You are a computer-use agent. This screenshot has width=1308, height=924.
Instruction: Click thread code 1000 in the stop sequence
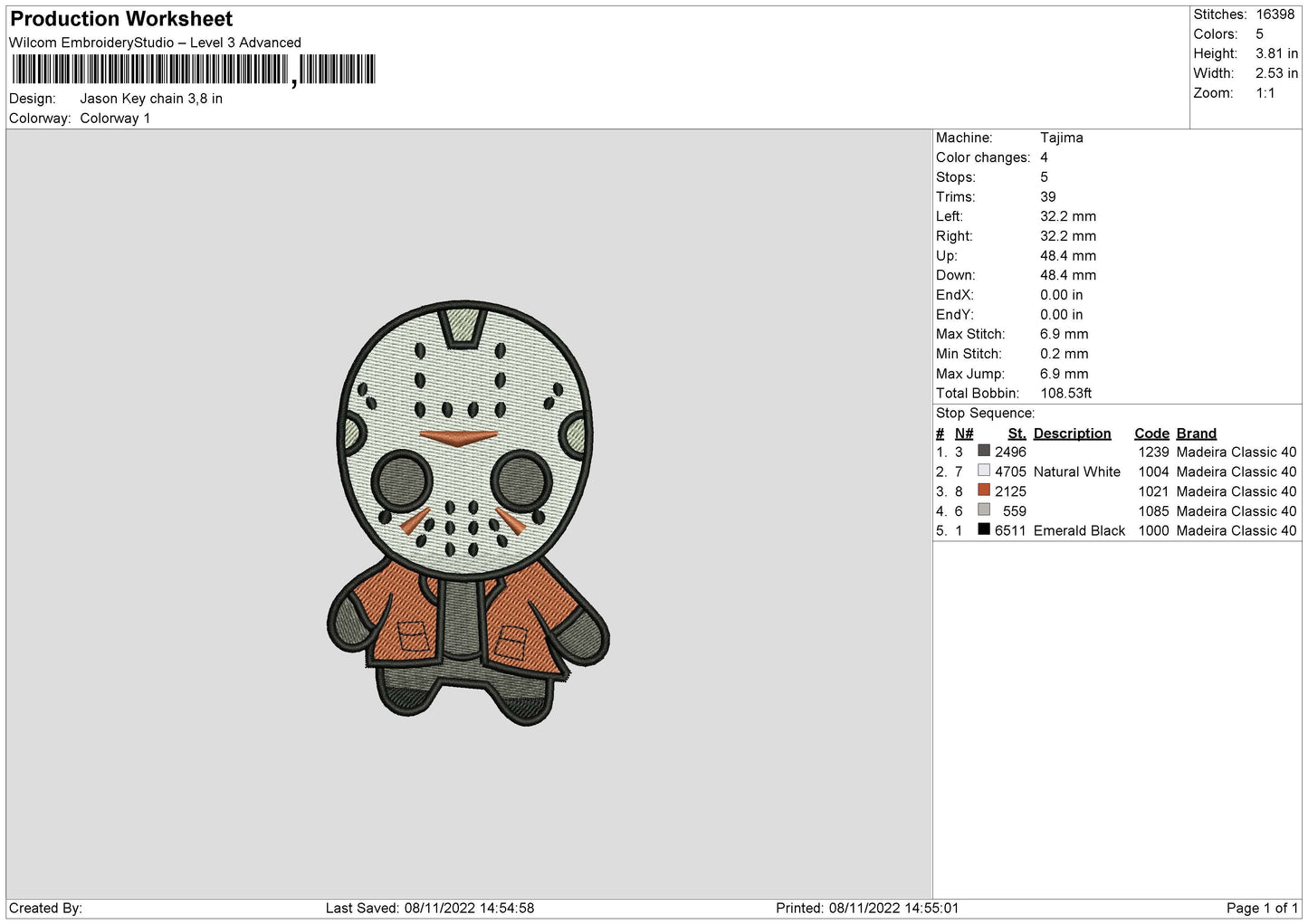click(x=1153, y=531)
